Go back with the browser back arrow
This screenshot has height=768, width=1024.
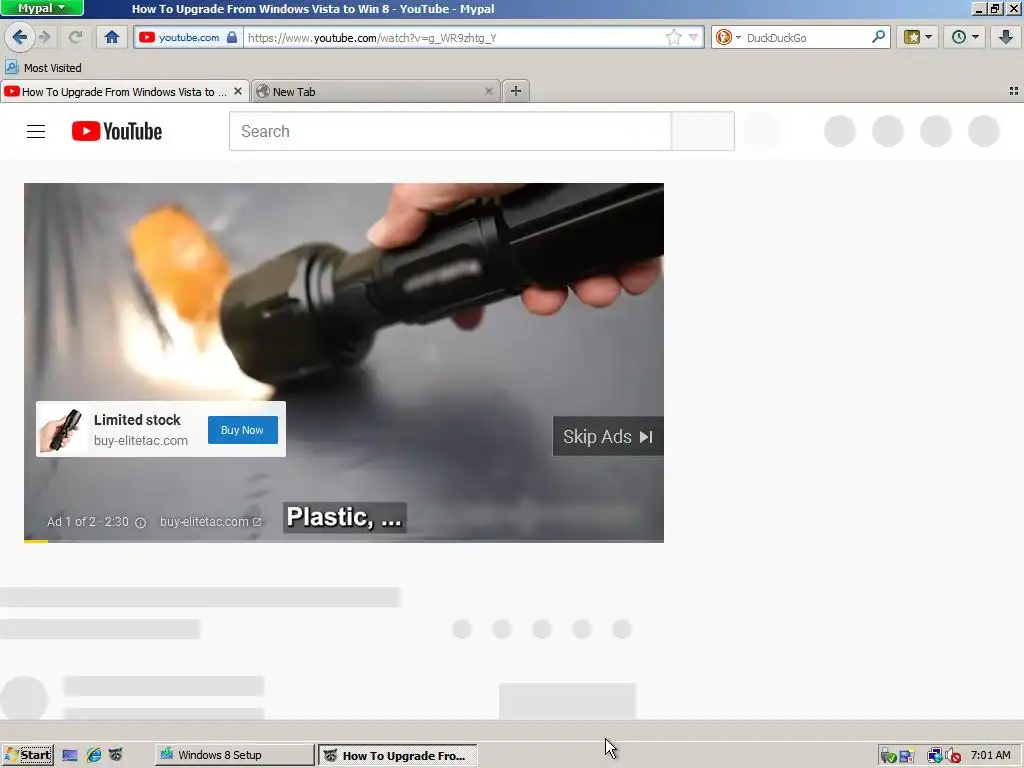click(20, 37)
